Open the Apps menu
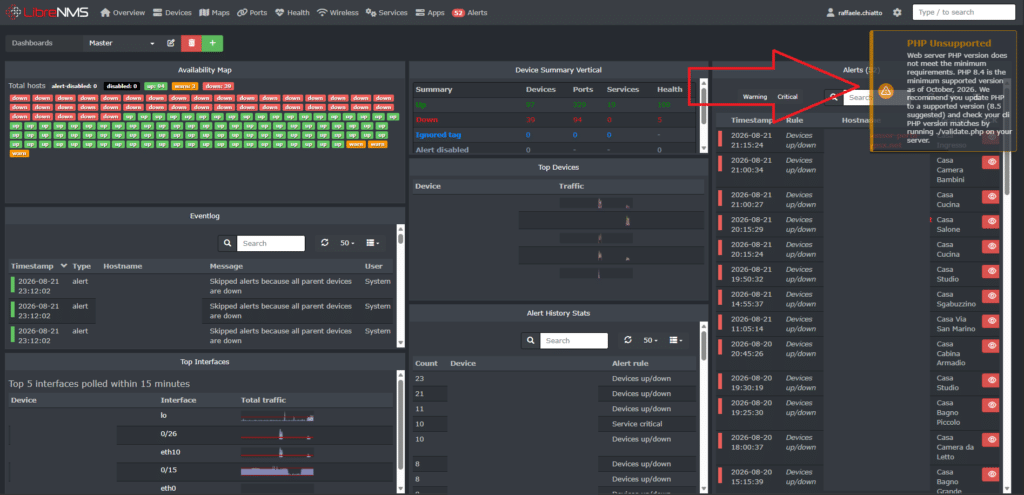 pos(430,12)
